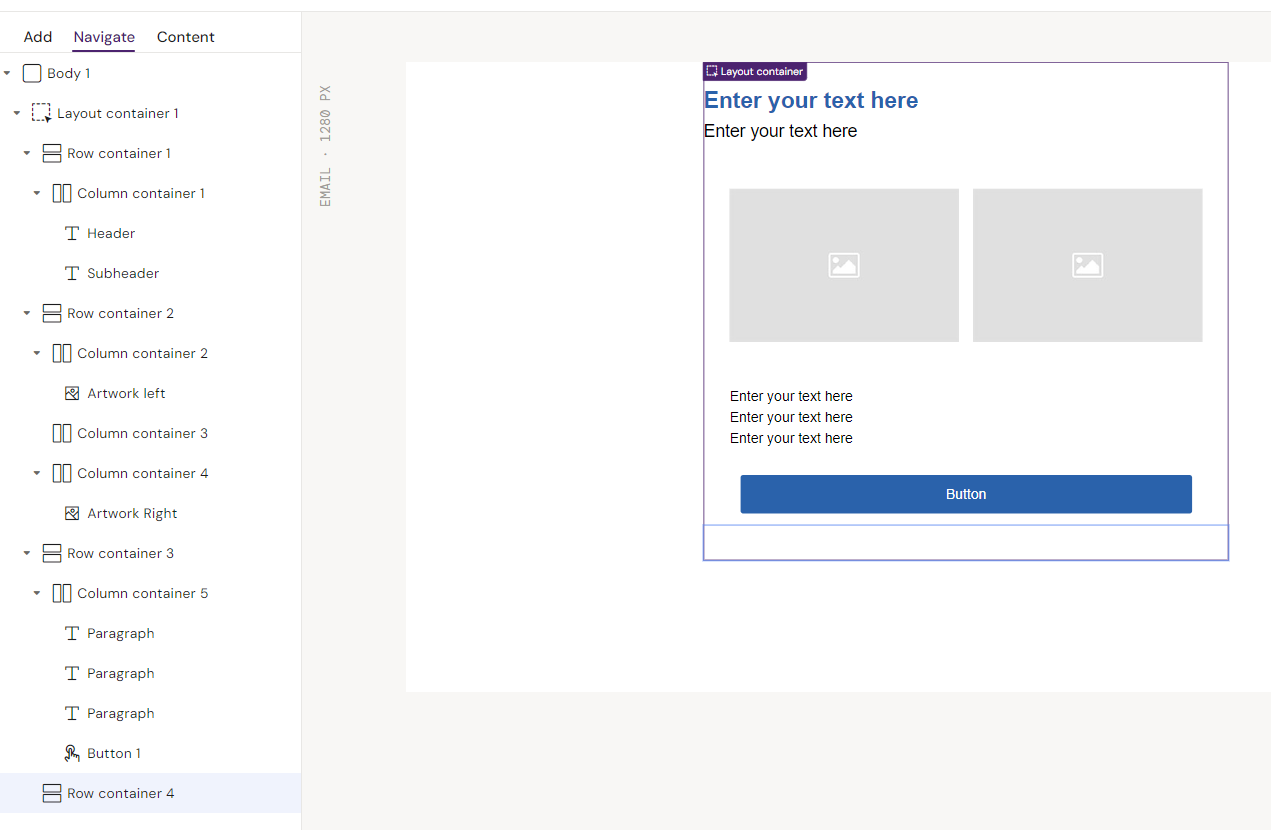Viewport: 1271px width, 830px height.
Task: Click the Column container 3 icon
Action: pyautogui.click(x=62, y=433)
